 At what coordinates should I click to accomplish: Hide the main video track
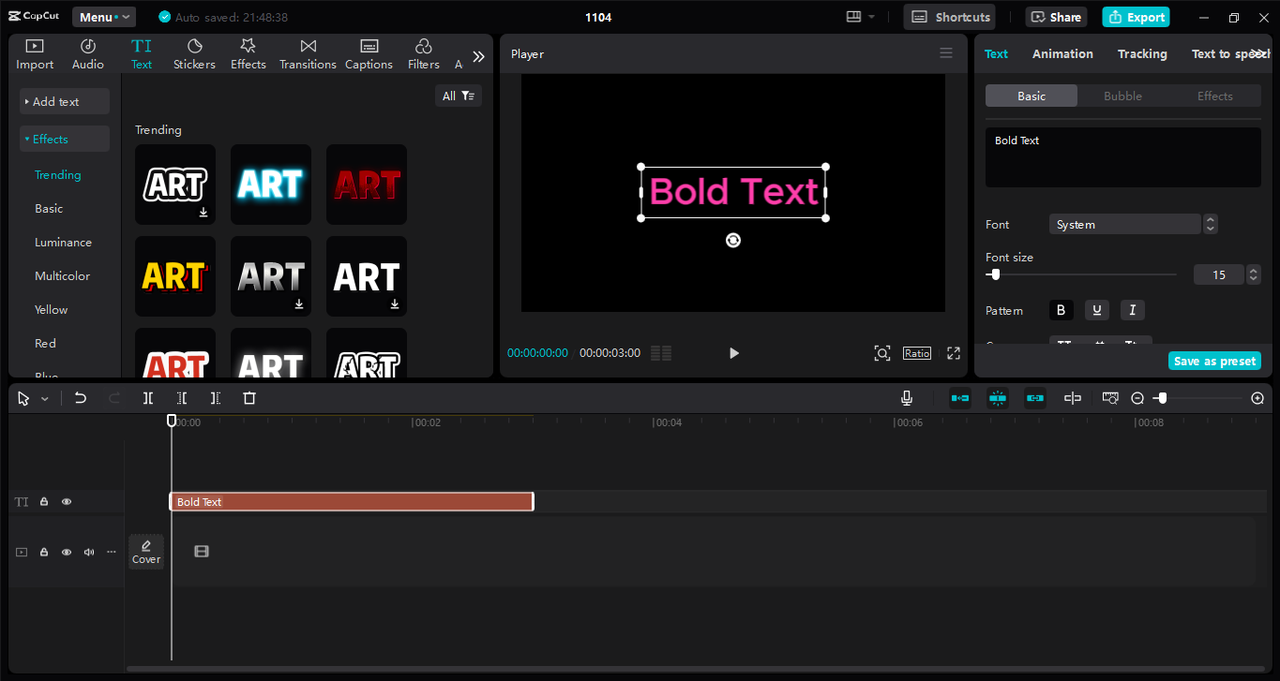[67, 552]
